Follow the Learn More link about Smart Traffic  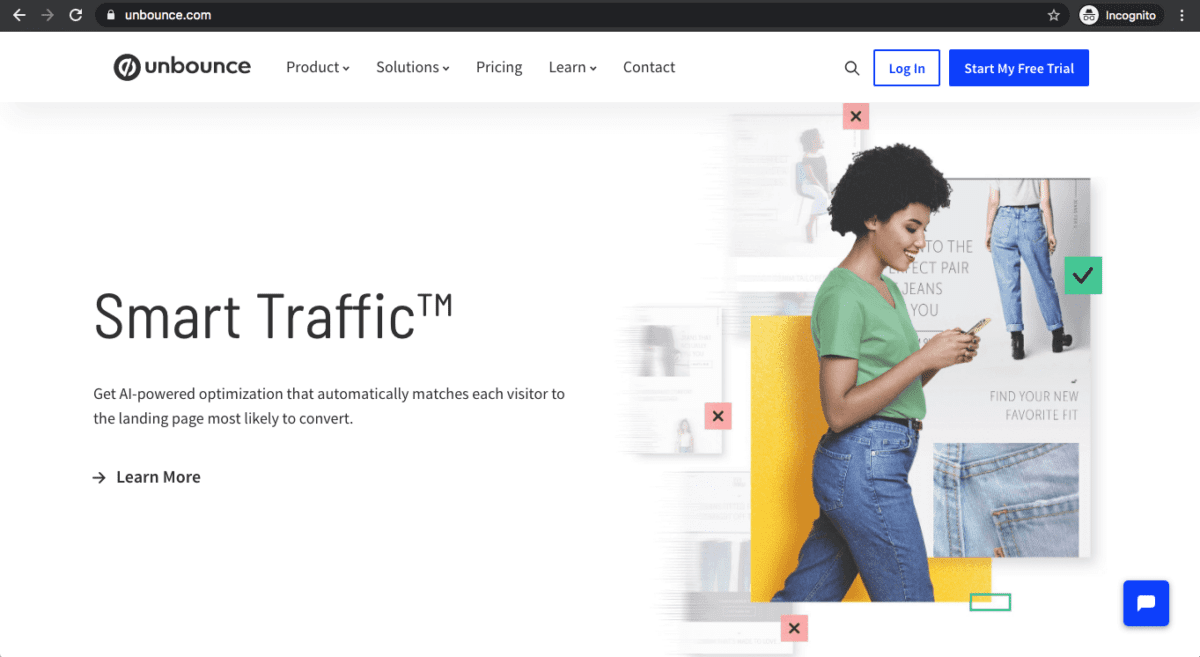click(x=158, y=477)
